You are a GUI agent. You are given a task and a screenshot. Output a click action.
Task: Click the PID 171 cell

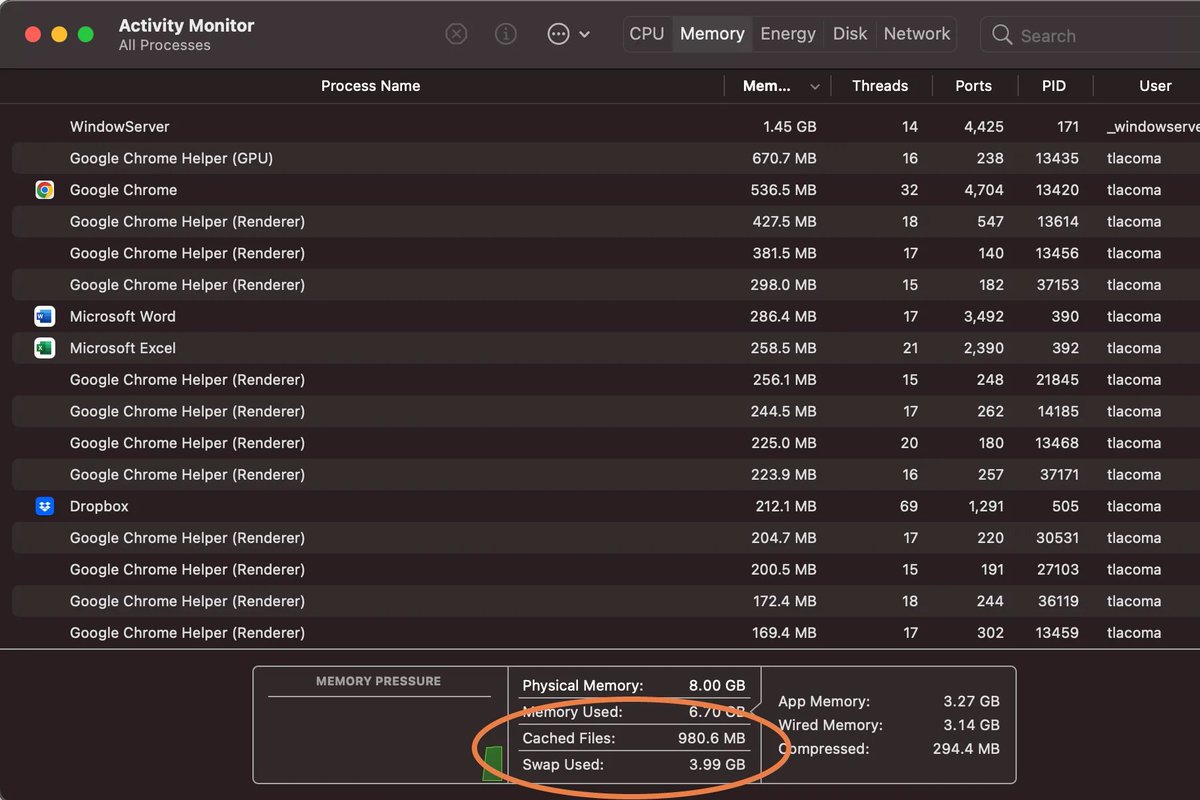[x=1067, y=127]
